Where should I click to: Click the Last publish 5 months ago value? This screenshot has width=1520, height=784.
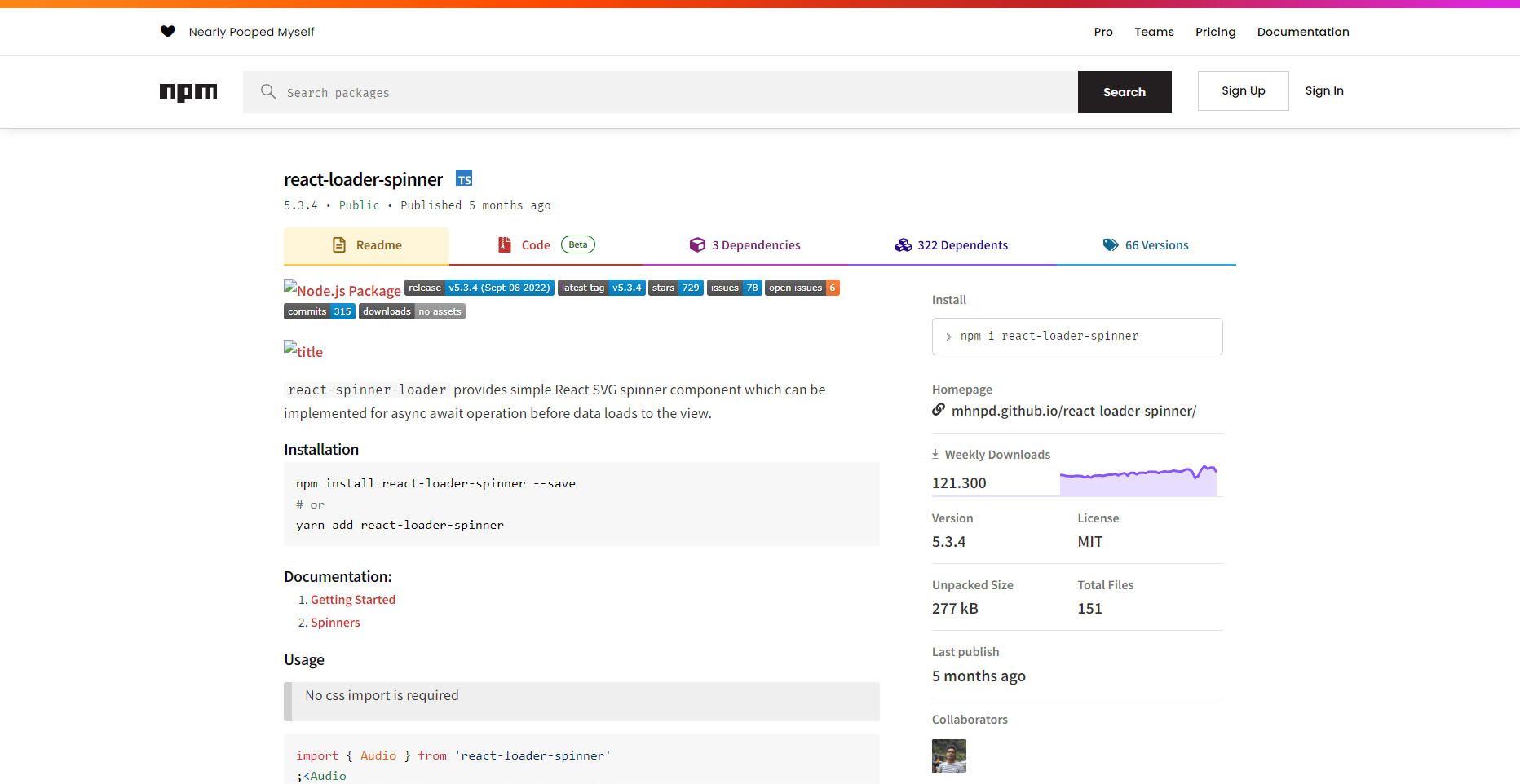click(x=979, y=676)
